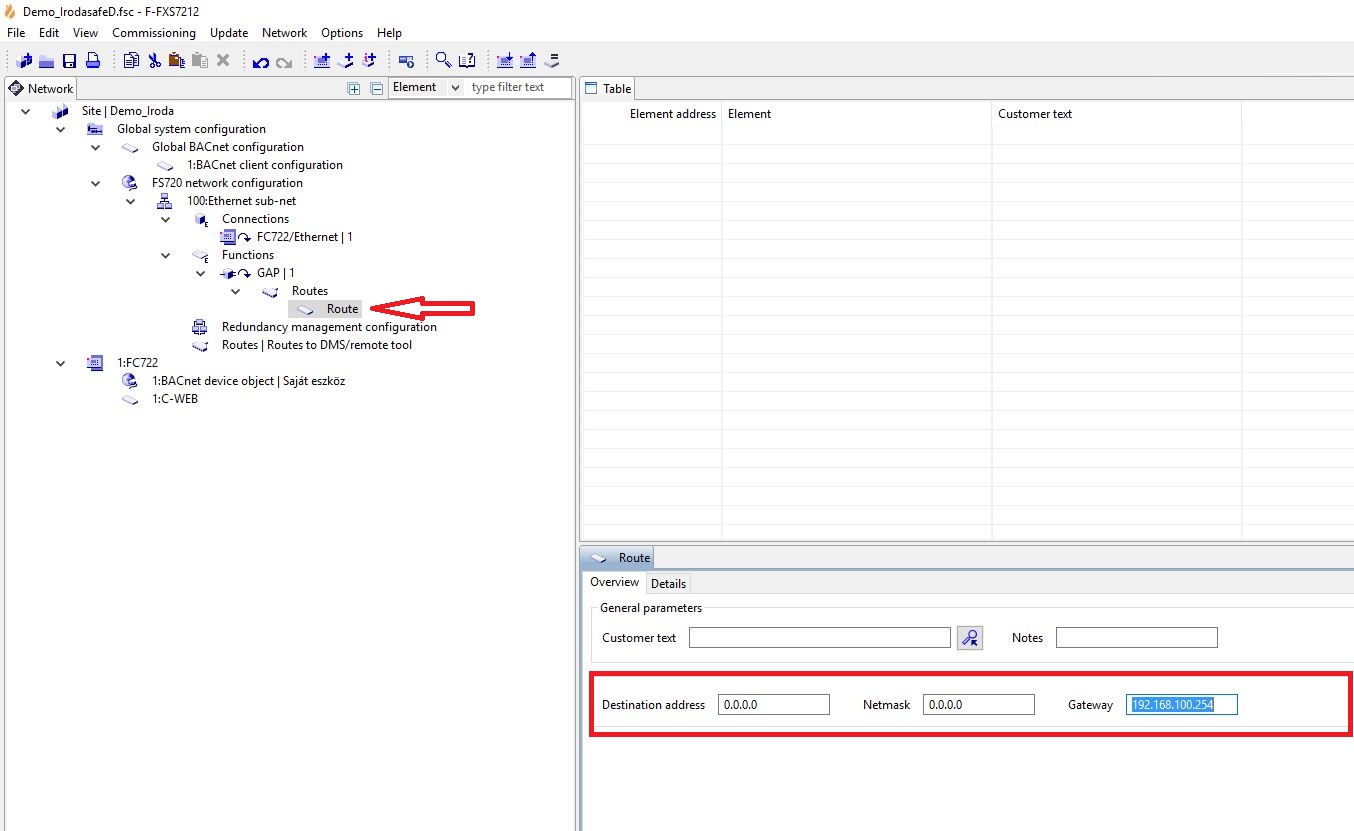1354x831 pixels.
Task: Select Redundancy management configuration in the tree
Action: tap(328, 327)
